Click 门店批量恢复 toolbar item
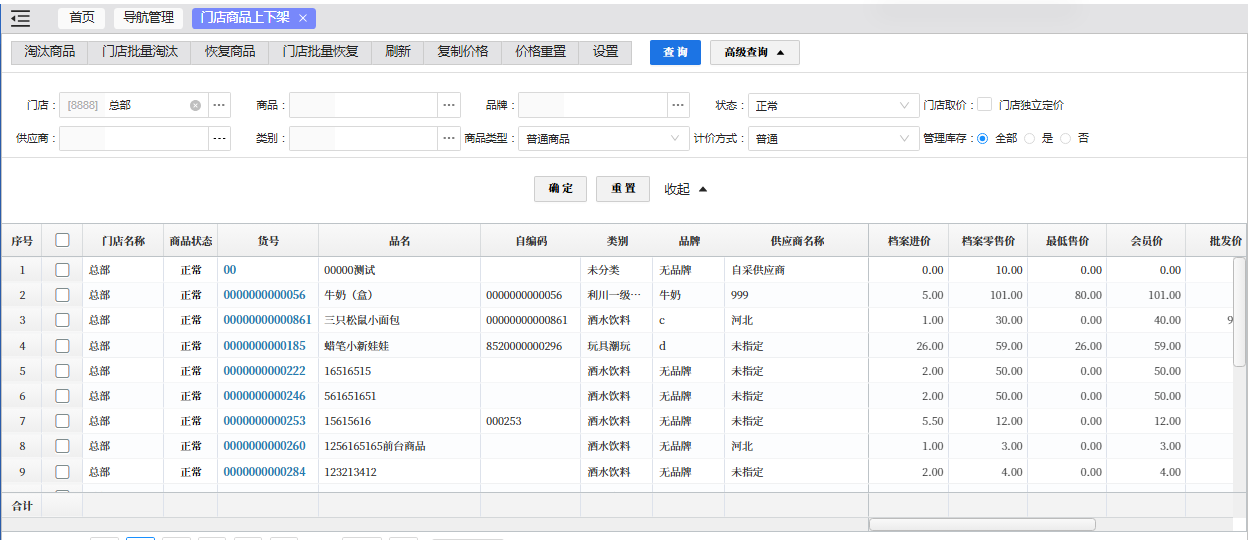This screenshot has width=1248, height=540. point(320,52)
